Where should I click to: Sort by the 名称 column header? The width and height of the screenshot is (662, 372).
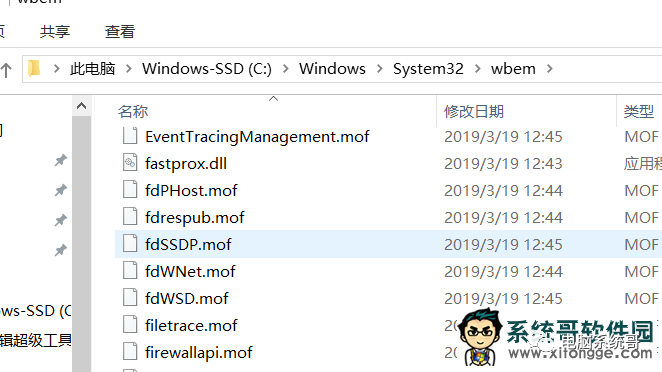(x=133, y=111)
